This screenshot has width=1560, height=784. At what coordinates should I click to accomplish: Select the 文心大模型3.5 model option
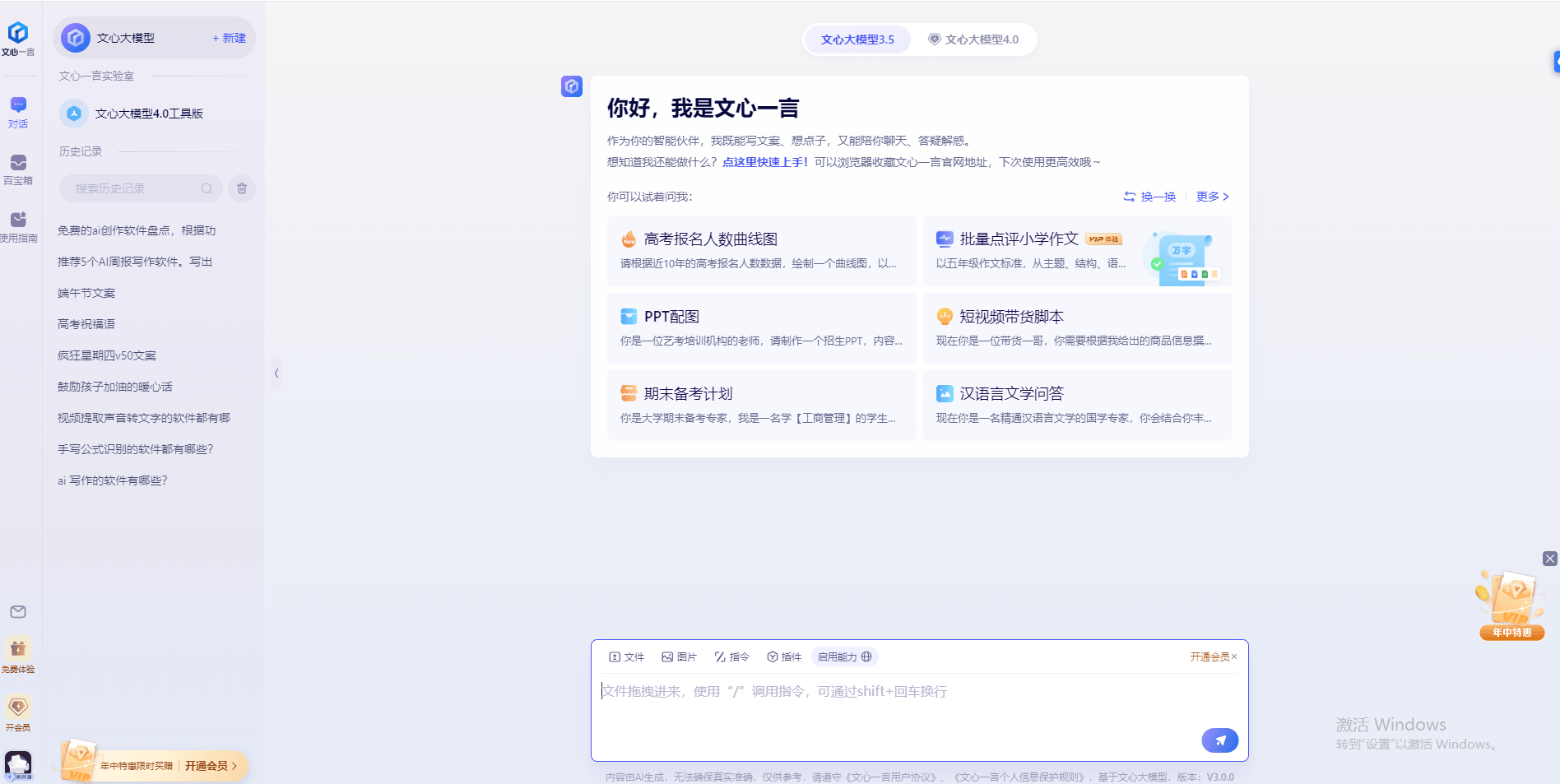tap(857, 39)
